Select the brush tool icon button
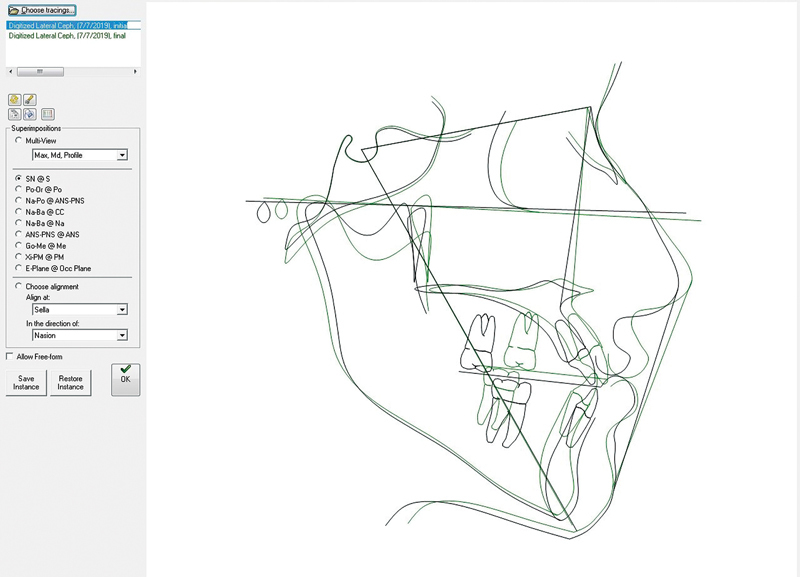 [x=30, y=99]
